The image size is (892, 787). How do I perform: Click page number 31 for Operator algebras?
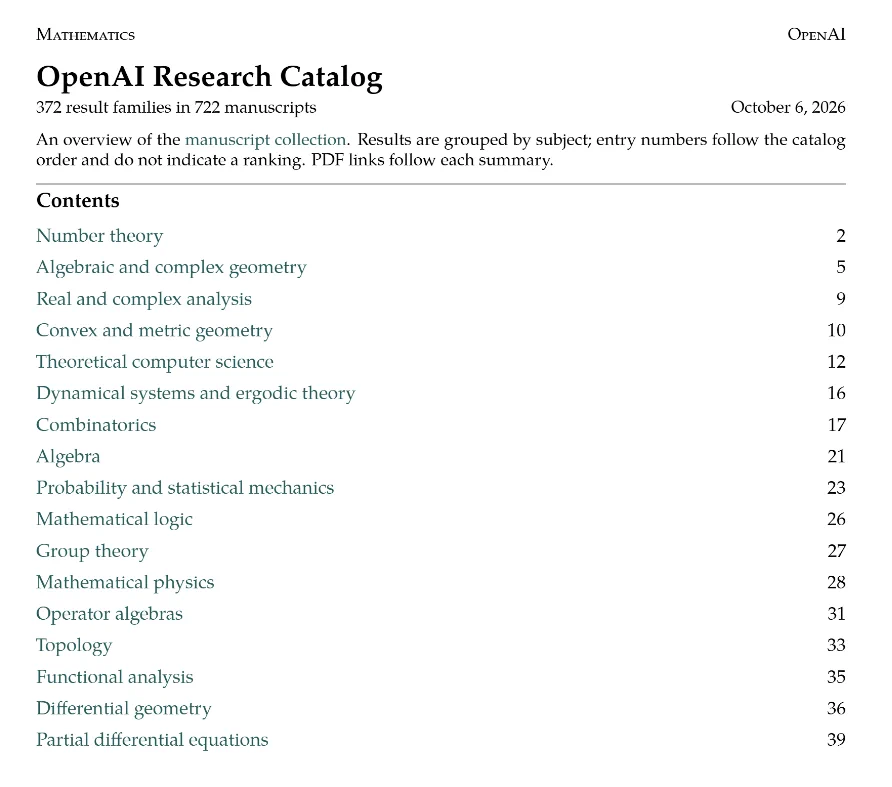pos(836,613)
